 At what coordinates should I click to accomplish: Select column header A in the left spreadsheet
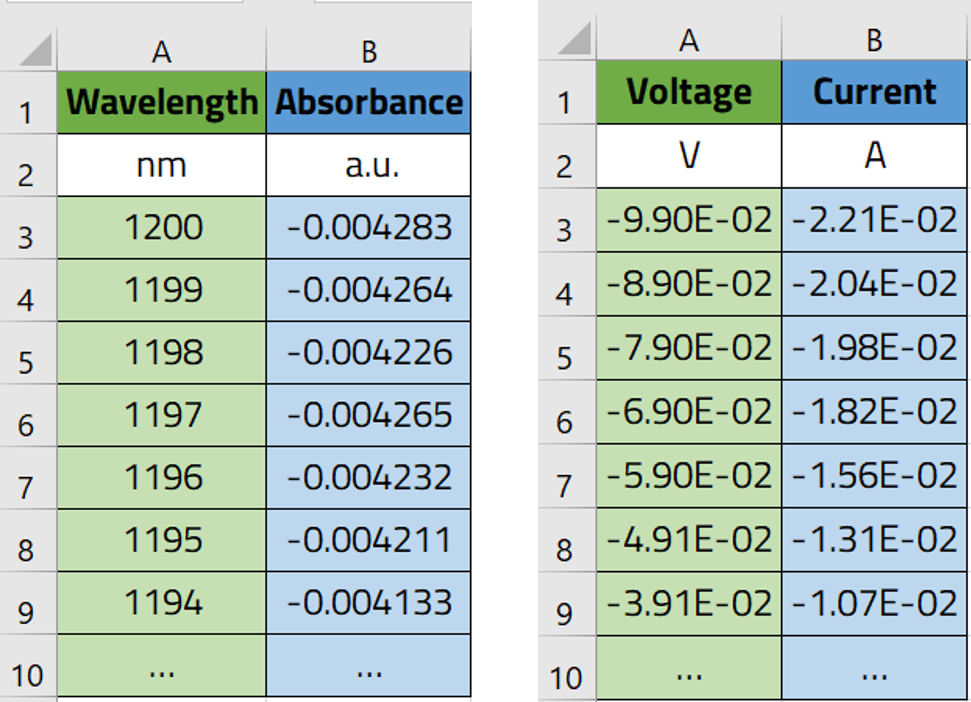[x=162, y=44]
